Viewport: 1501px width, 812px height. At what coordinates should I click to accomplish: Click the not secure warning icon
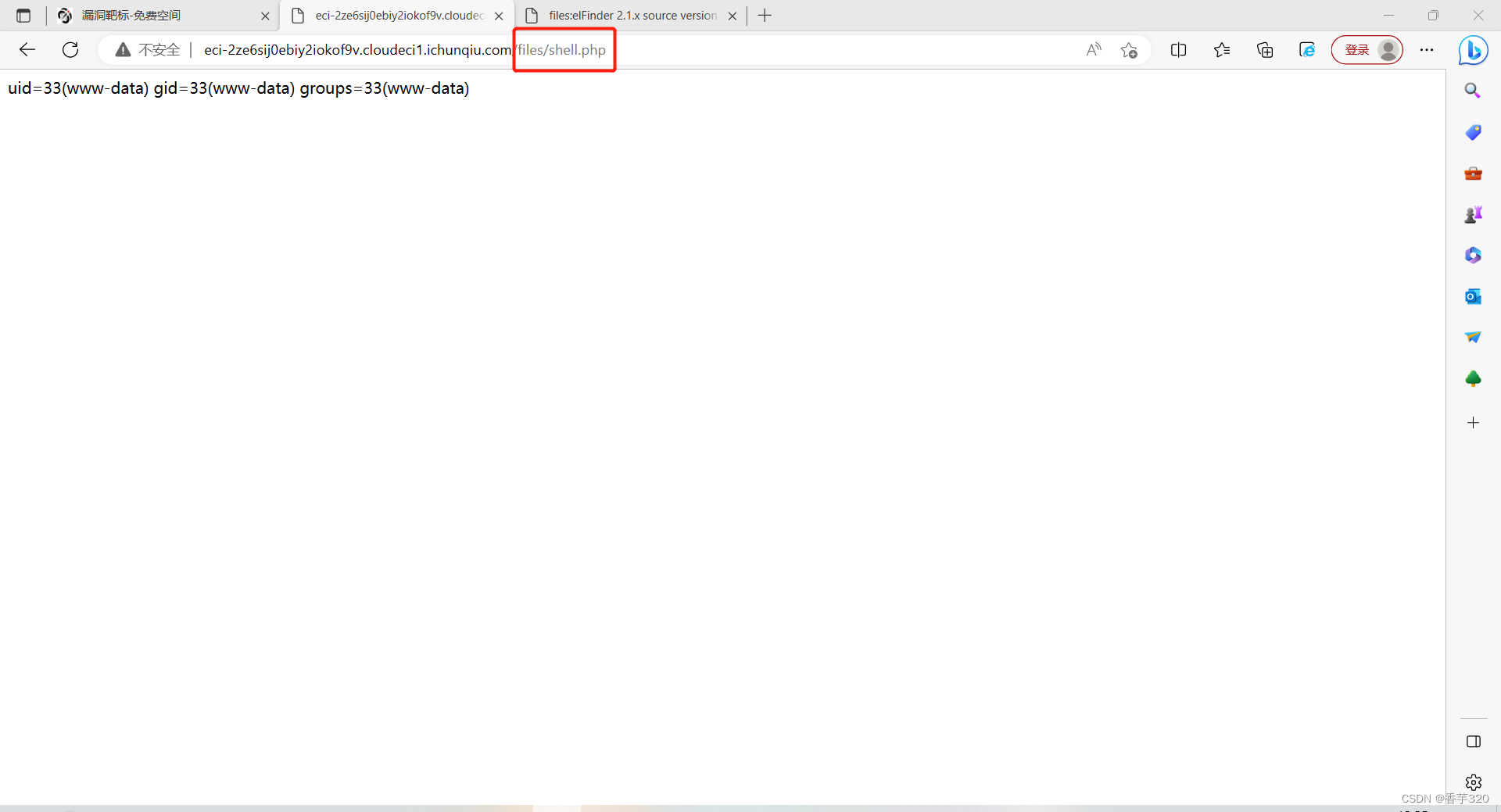click(x=123, y=50)
